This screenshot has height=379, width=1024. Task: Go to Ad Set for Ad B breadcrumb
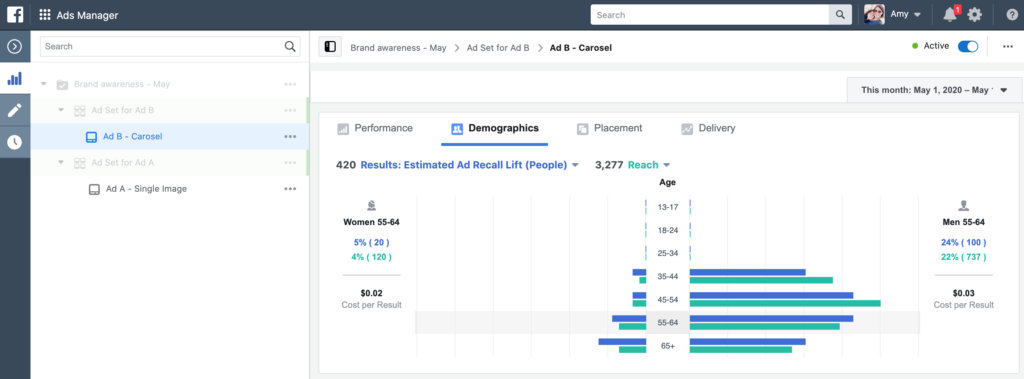[498, 48]
